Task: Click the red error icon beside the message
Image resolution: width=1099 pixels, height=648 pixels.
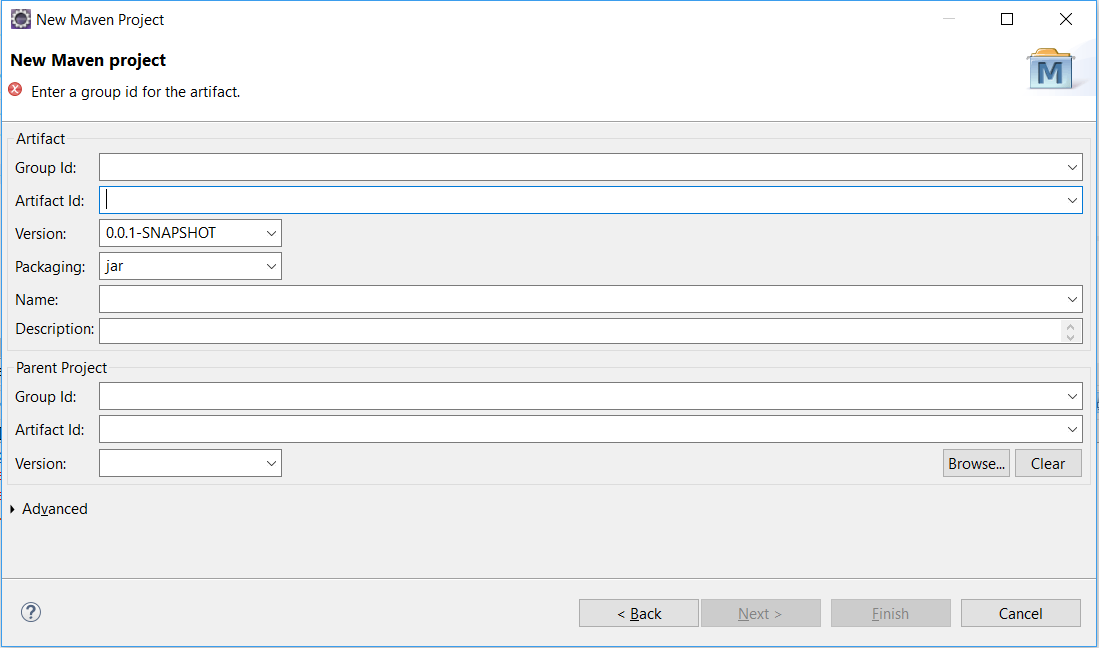Action: click(x=15, y=90)
